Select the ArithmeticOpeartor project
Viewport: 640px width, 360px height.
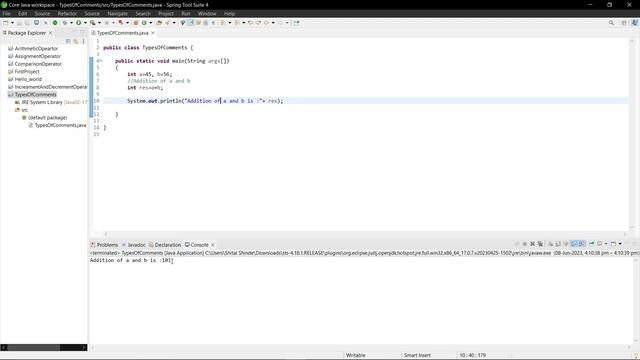(x=36, y=49)
